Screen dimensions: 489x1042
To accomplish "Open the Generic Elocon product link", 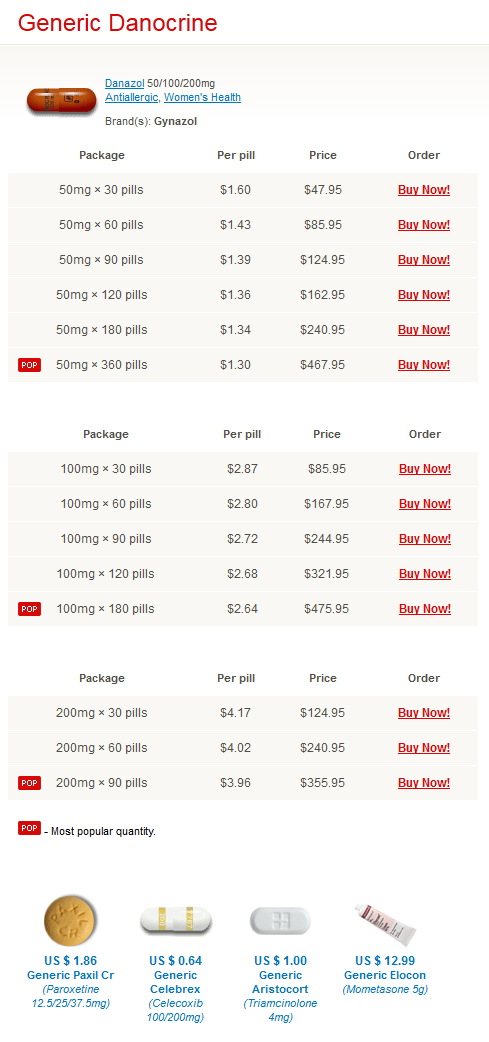I will pos(385,975).
